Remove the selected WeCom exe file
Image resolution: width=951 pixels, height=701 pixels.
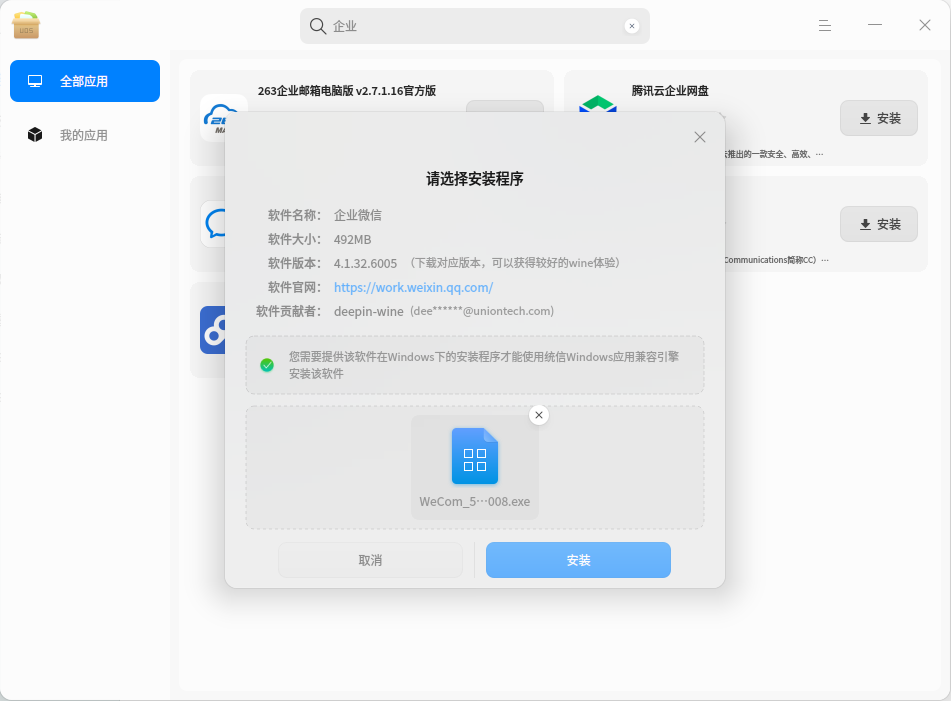(539, 415)
